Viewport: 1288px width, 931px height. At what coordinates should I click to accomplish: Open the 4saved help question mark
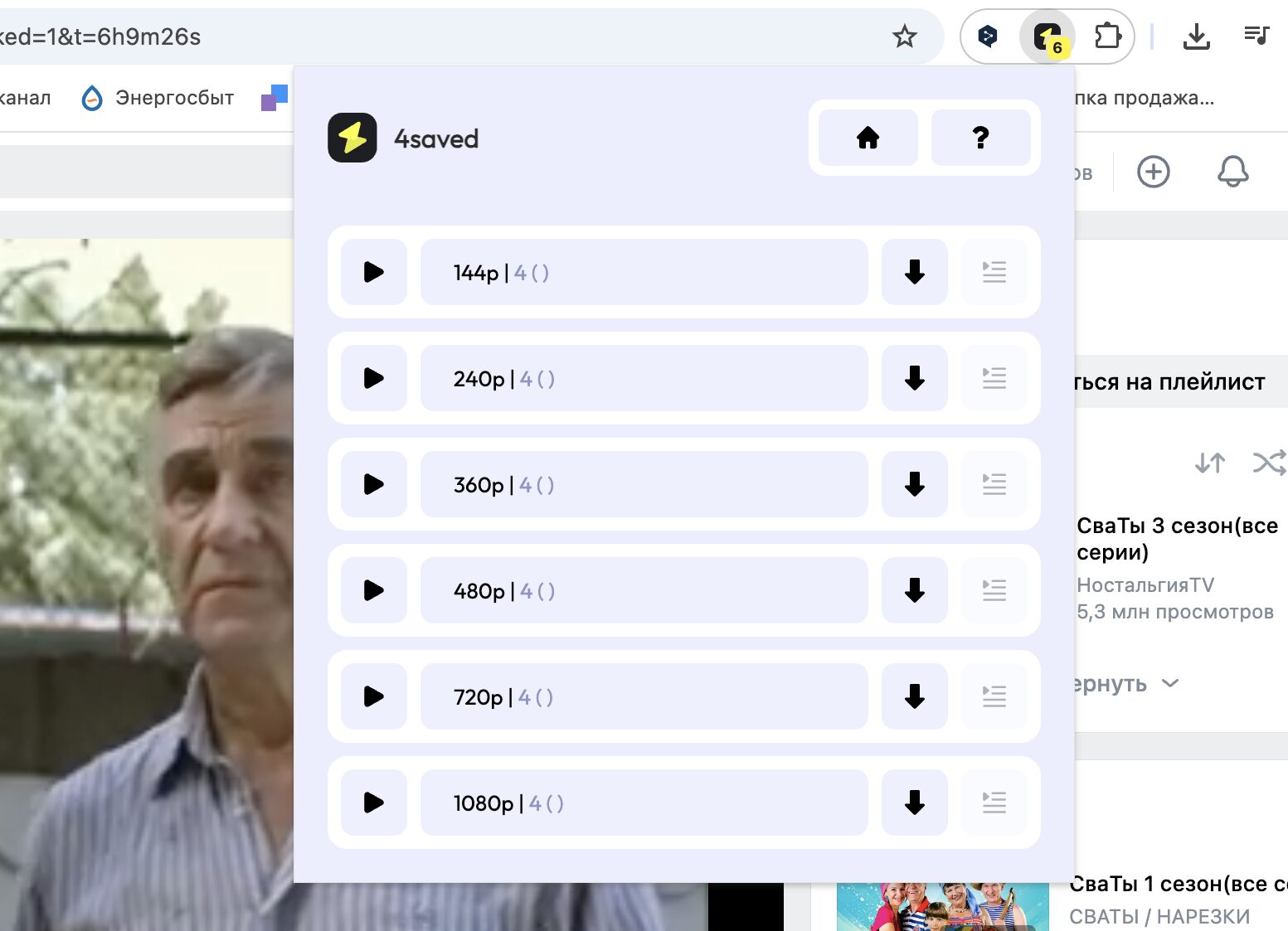coord(980,138)
